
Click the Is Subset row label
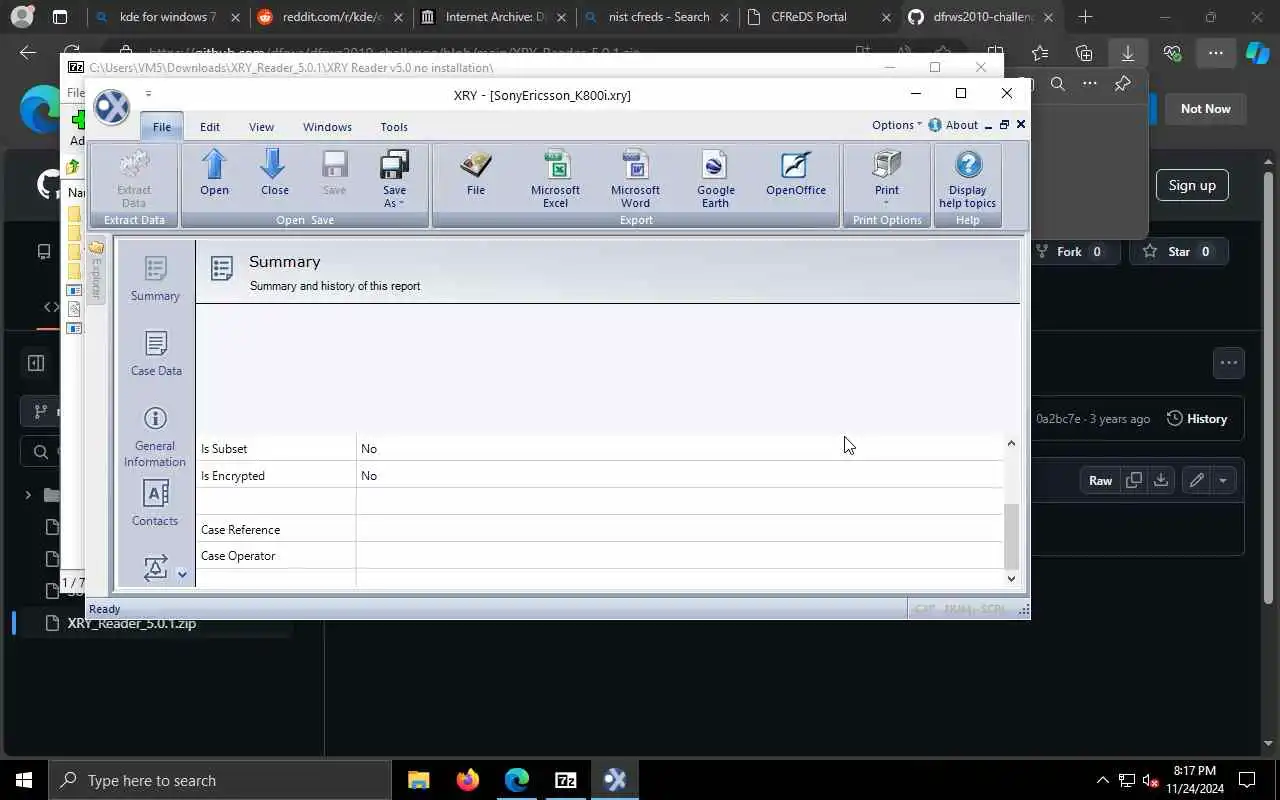[x=224, y=449]
